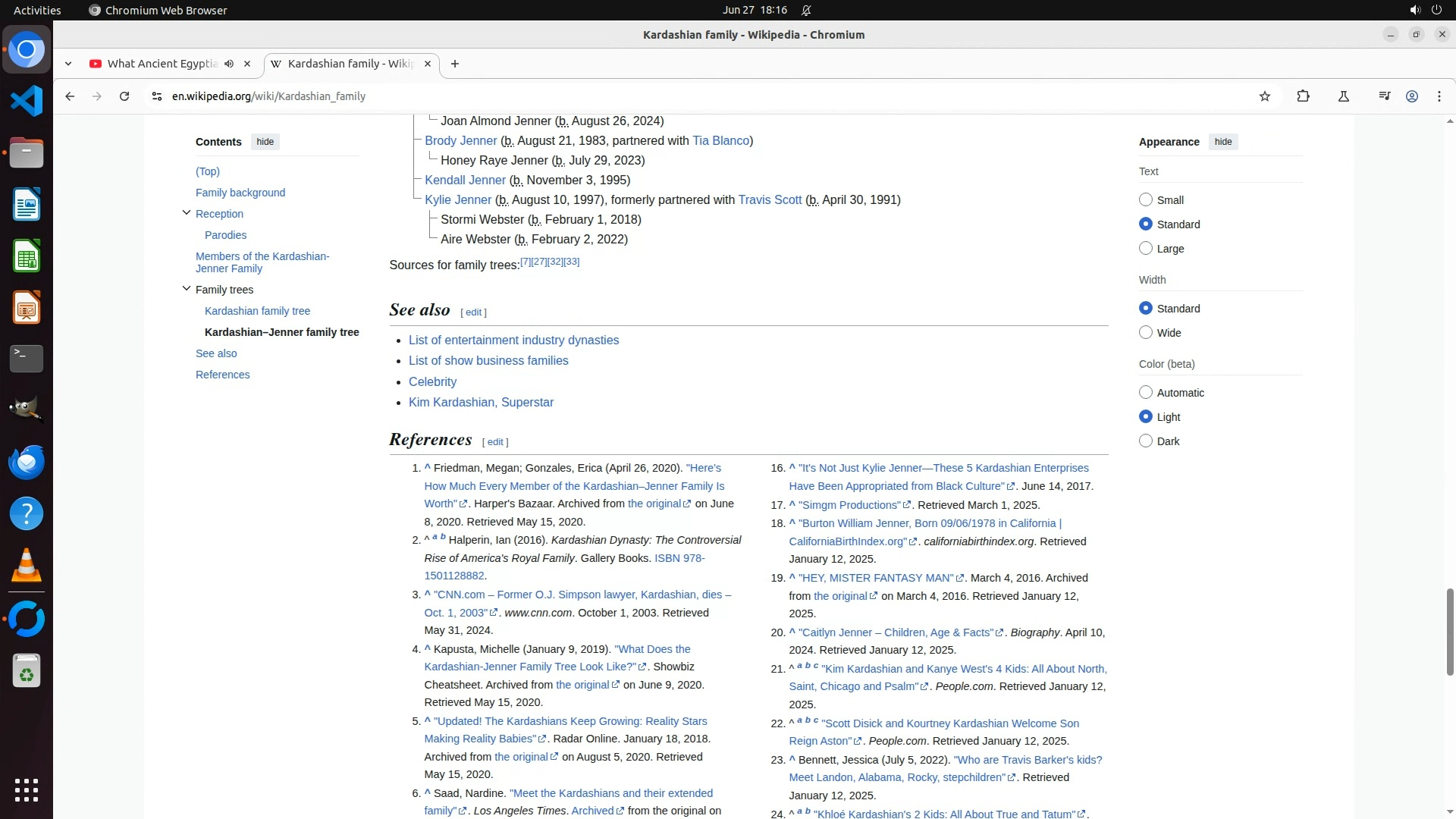Reload the Wikipedia page

pyautogui.click(x=124, y=96)
